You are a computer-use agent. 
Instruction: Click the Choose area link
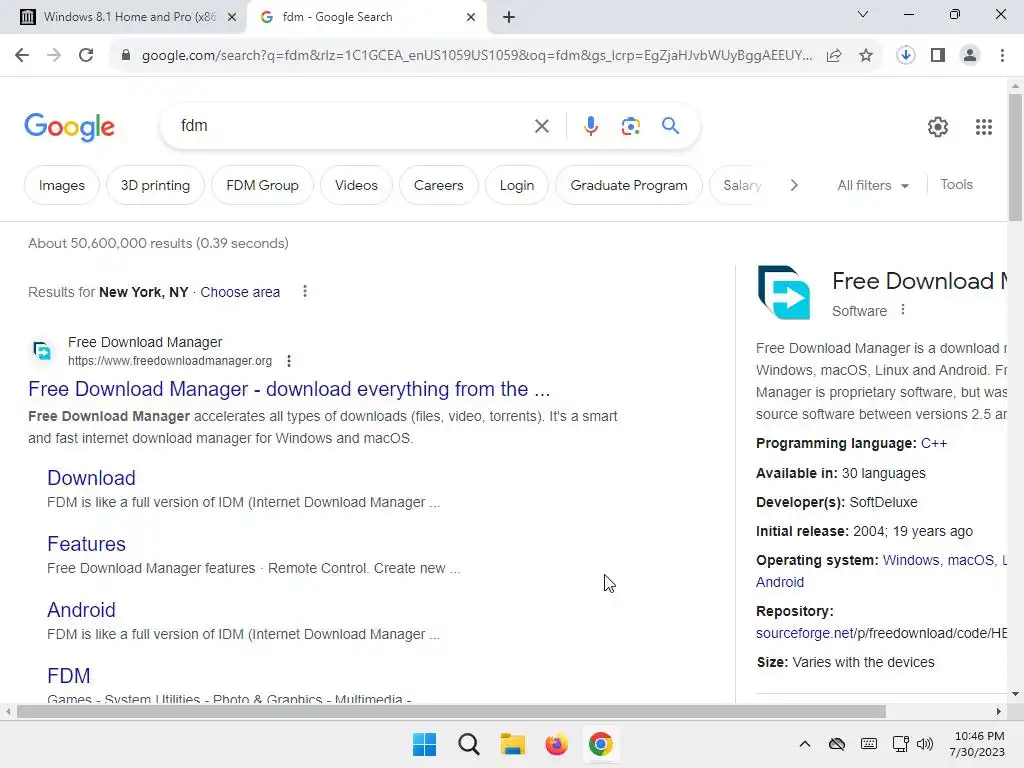tap(240, 292)
